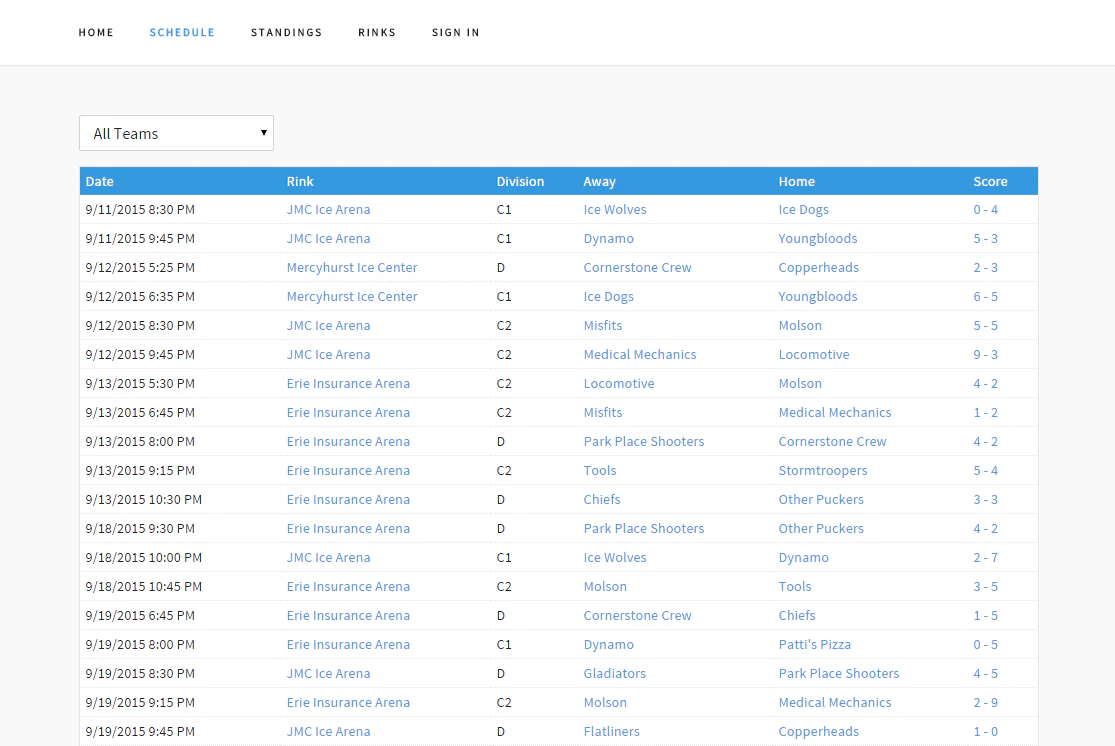The image size is (1115, 746).
Task: Open the 2 - 3 score link
Action: [986, 267]
